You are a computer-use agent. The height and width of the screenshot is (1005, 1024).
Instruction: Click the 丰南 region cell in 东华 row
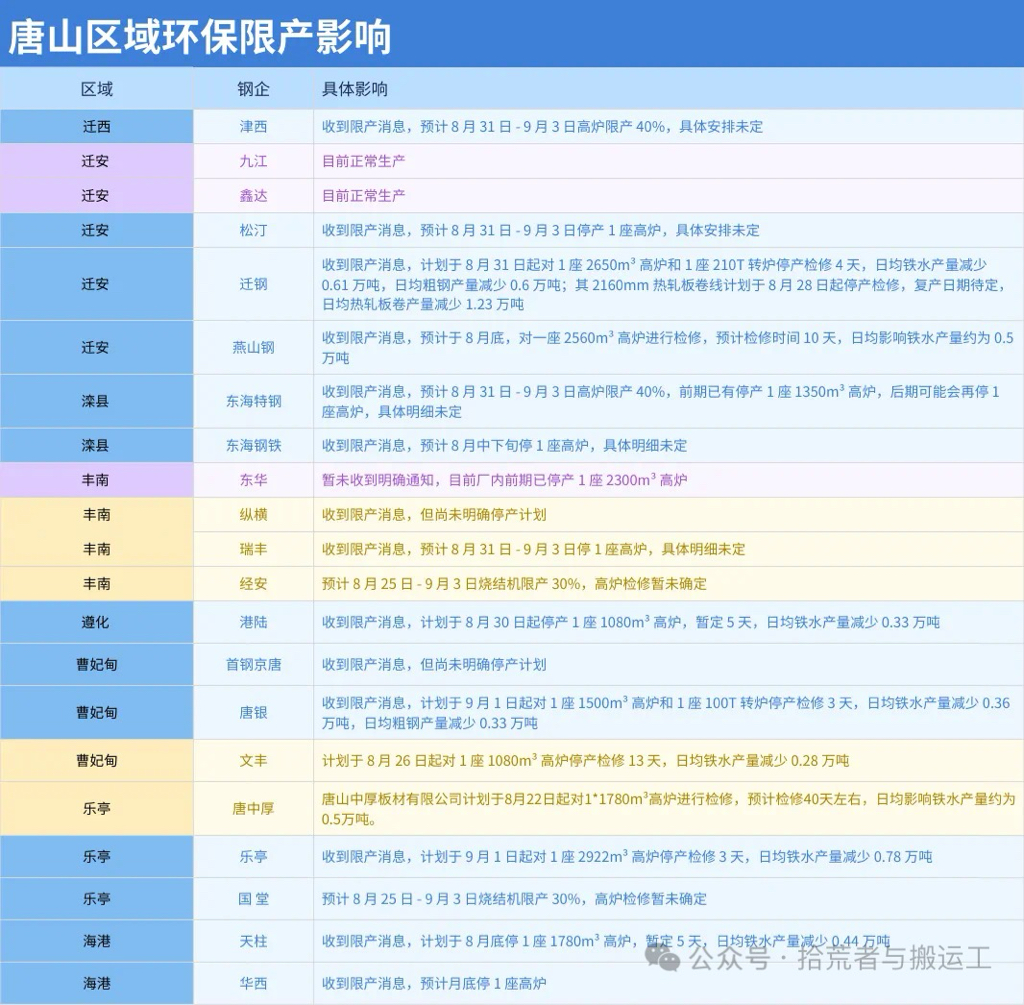point(97,480)
